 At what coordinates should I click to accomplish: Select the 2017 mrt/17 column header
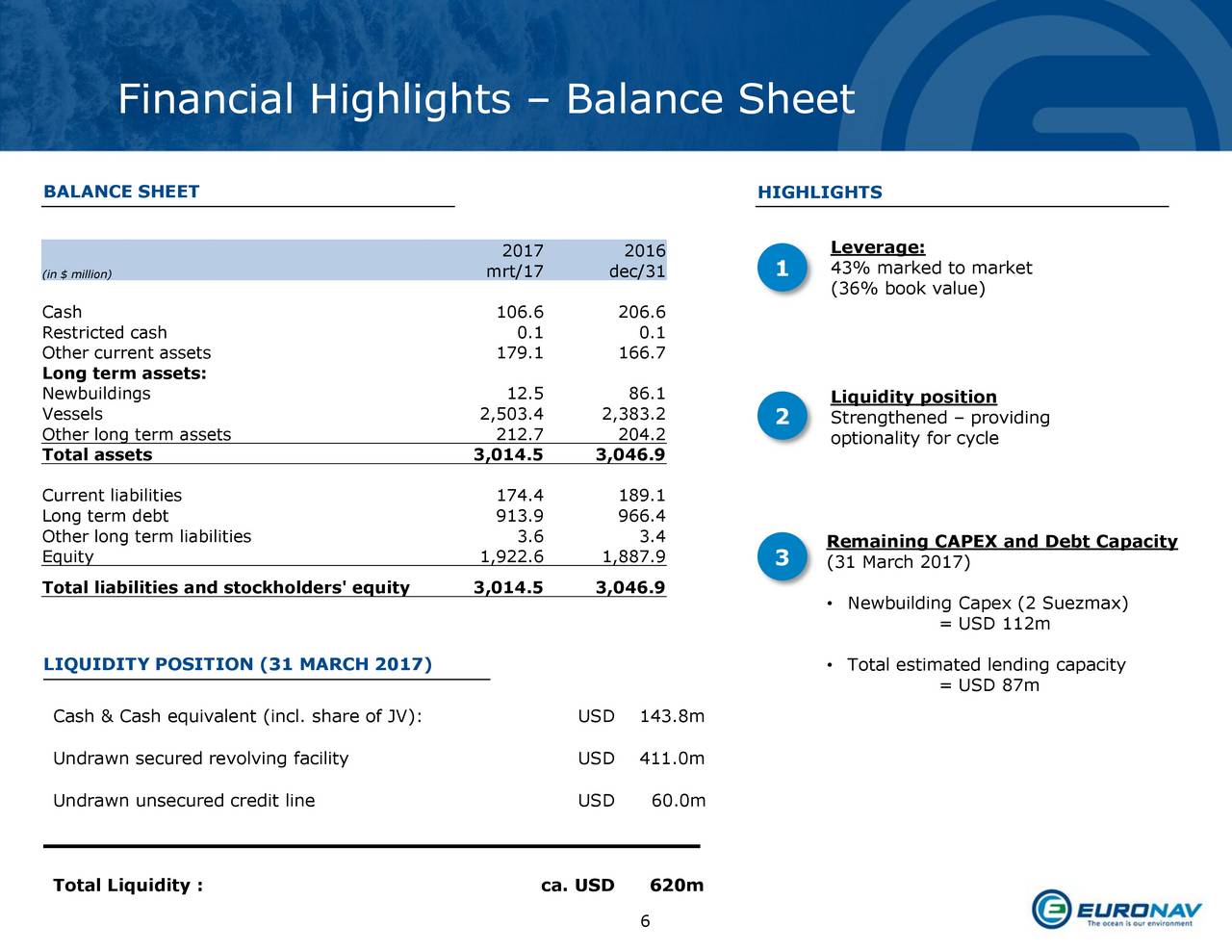tap(516, 261)
